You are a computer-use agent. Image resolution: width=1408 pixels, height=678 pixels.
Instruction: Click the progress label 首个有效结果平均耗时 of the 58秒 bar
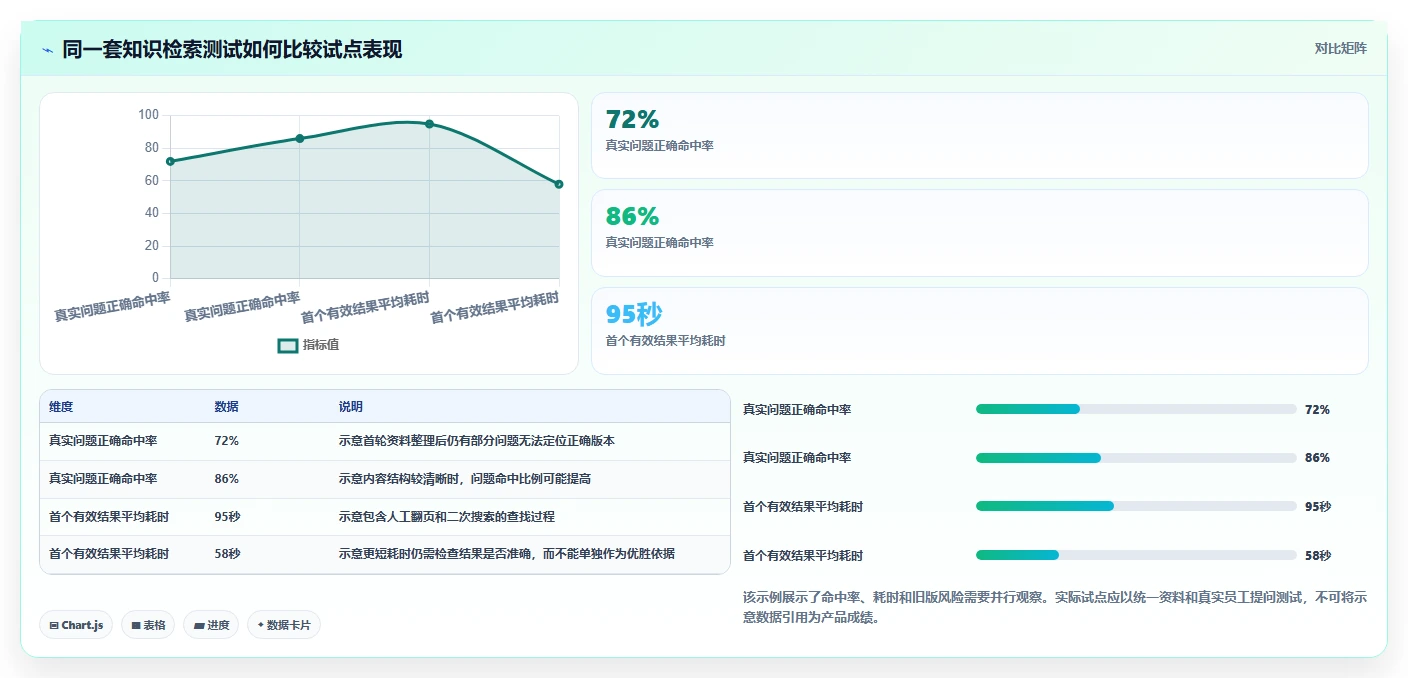click(x=803, y=556)
